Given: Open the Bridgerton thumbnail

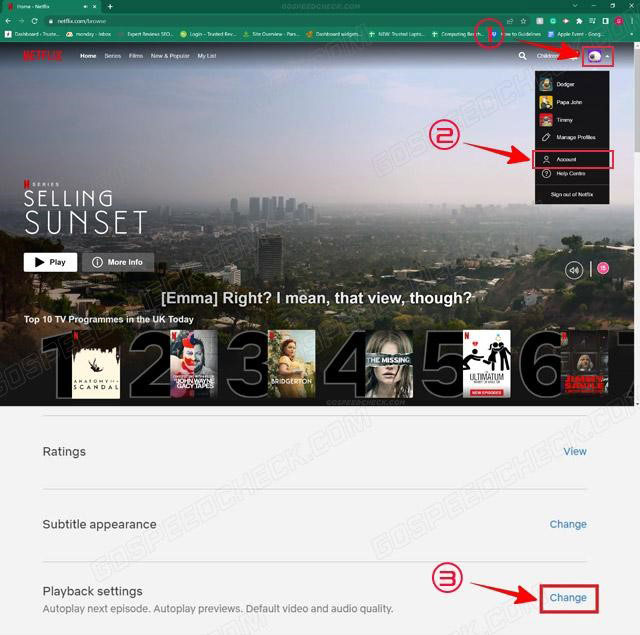Looking at the screenshot, I should click(x=292, y=364).
